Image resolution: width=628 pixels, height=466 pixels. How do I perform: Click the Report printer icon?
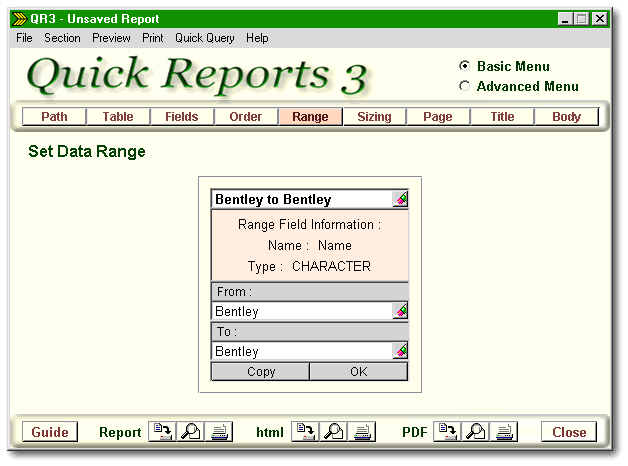tap(219, 432)
